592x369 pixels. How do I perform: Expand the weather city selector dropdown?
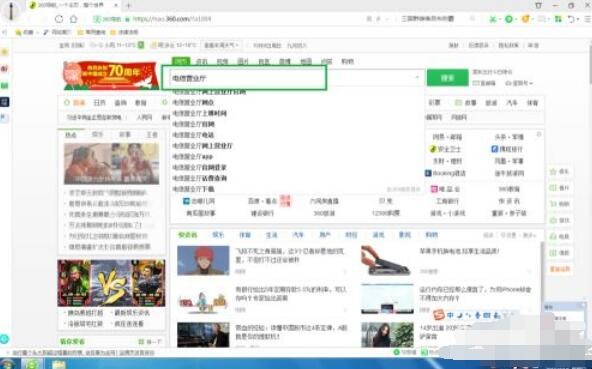(221, 45)
